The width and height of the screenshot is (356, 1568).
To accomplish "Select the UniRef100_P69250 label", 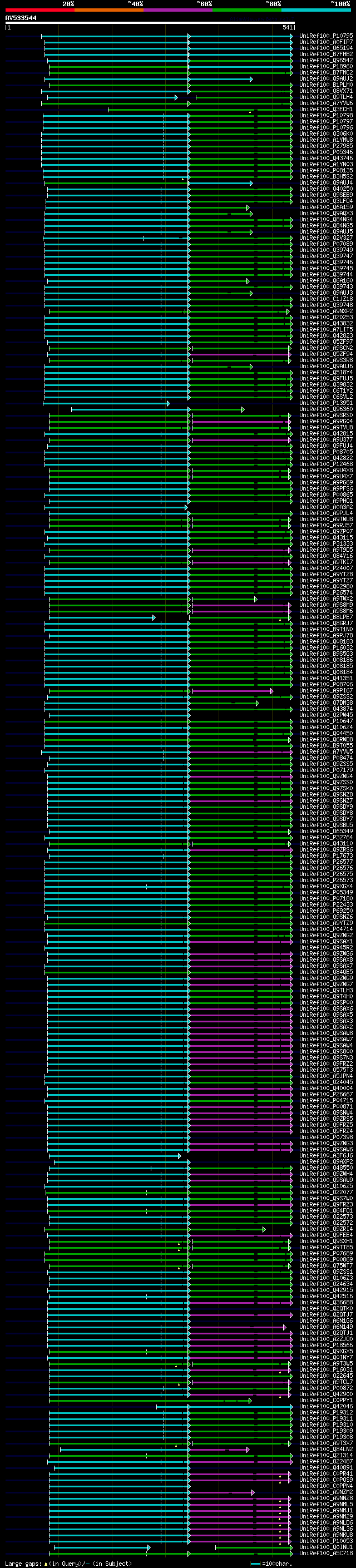I will pyautogui.click(x=326, y=911).
